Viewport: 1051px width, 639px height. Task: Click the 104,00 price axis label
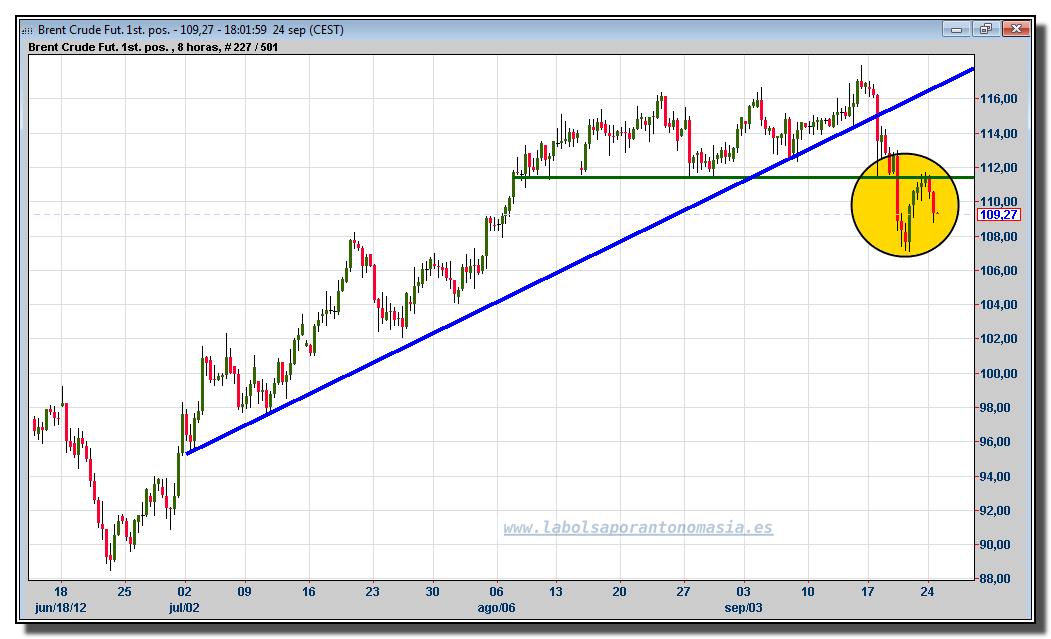999,305
